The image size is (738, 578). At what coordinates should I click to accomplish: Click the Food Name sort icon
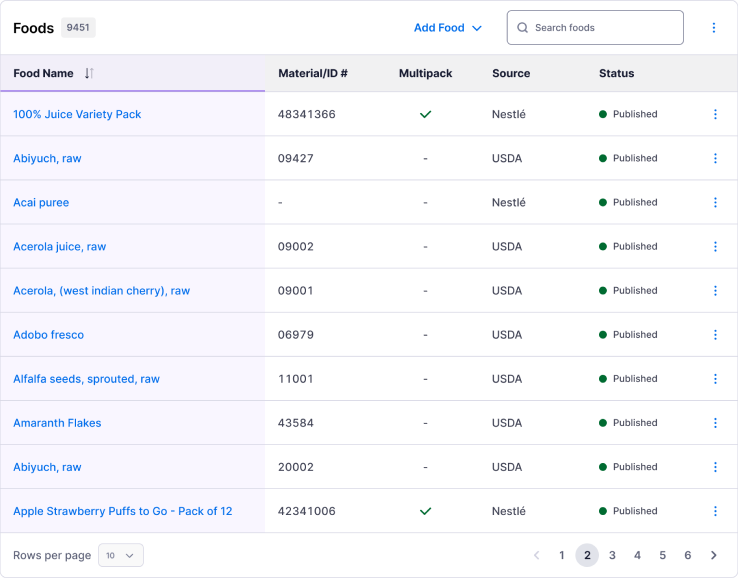pos(89,73)
